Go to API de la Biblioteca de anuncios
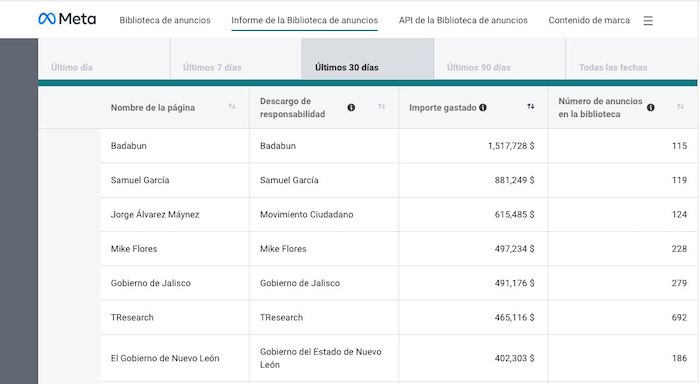The width and height of the screenshot is (700, 384). tap(463, 20)
